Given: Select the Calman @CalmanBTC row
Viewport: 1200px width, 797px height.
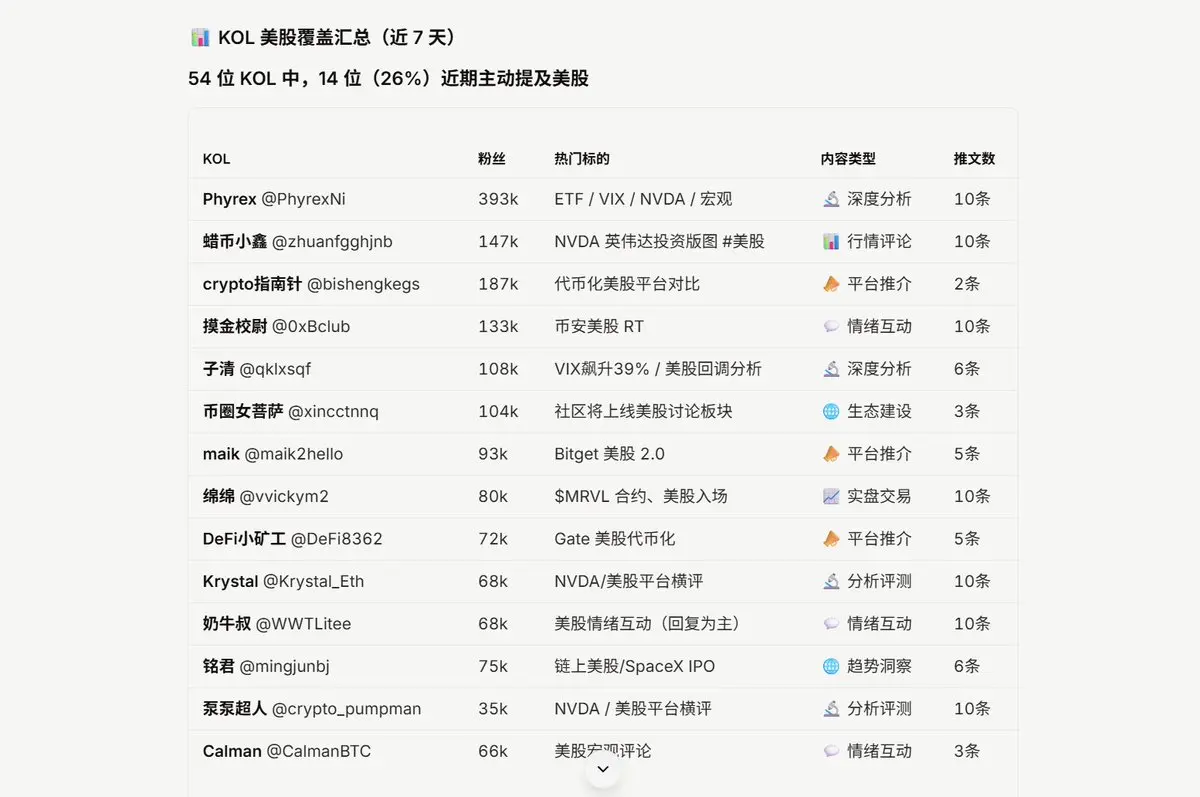Looking at the screenshot, I should pos(603,751).
